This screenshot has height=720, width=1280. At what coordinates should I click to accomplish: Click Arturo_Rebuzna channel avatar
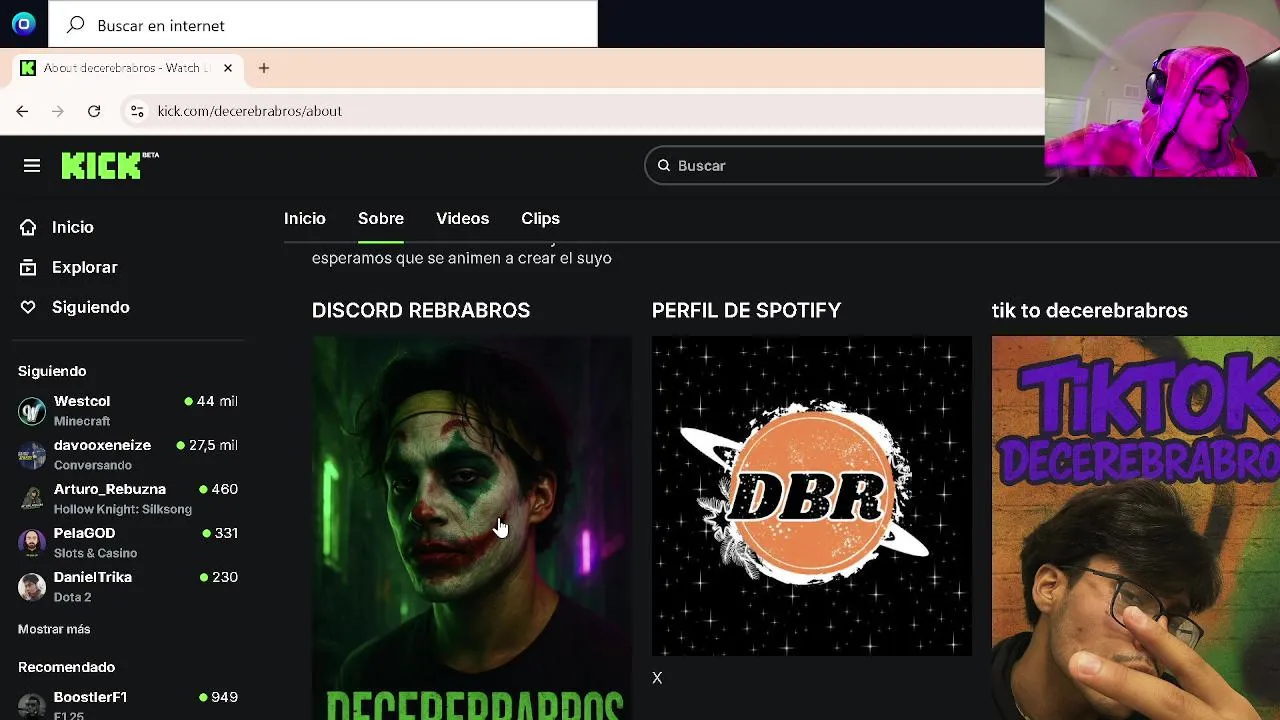[32, 499]
